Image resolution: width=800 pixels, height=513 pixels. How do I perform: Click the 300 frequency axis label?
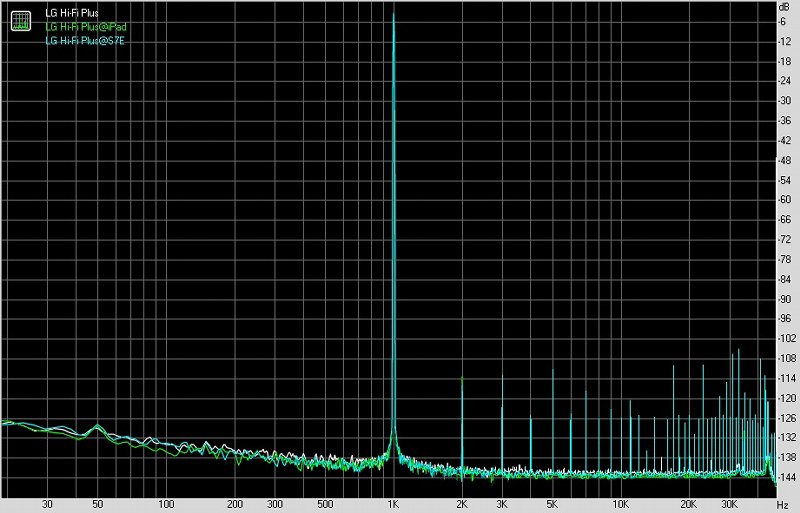pos(274,504)
